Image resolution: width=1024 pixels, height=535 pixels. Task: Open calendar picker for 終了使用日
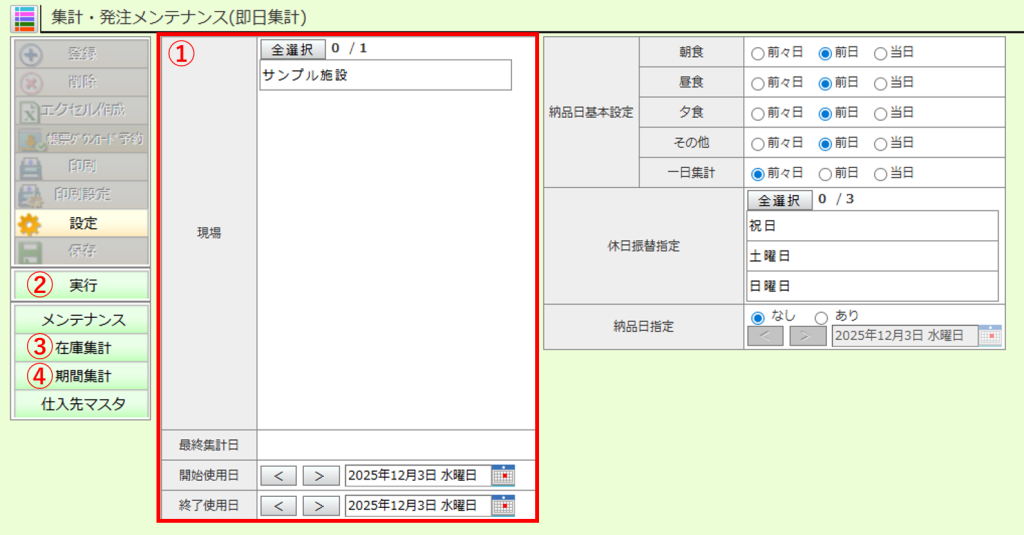[x=503, y=505]
